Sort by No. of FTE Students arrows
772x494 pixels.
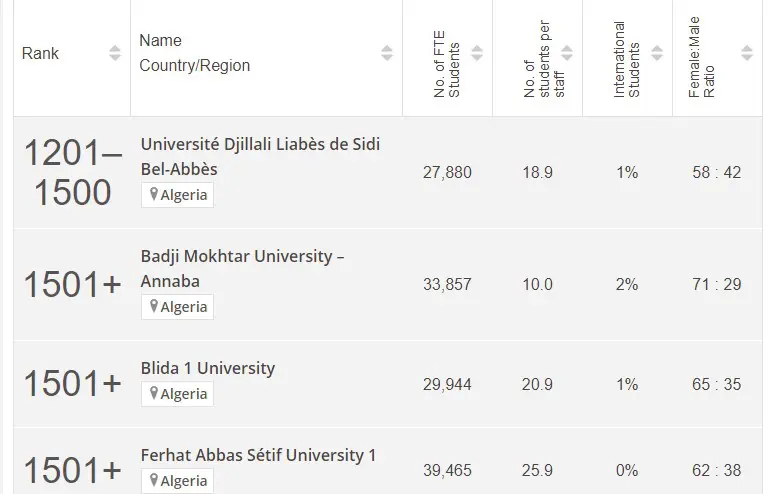pos(477,53)
